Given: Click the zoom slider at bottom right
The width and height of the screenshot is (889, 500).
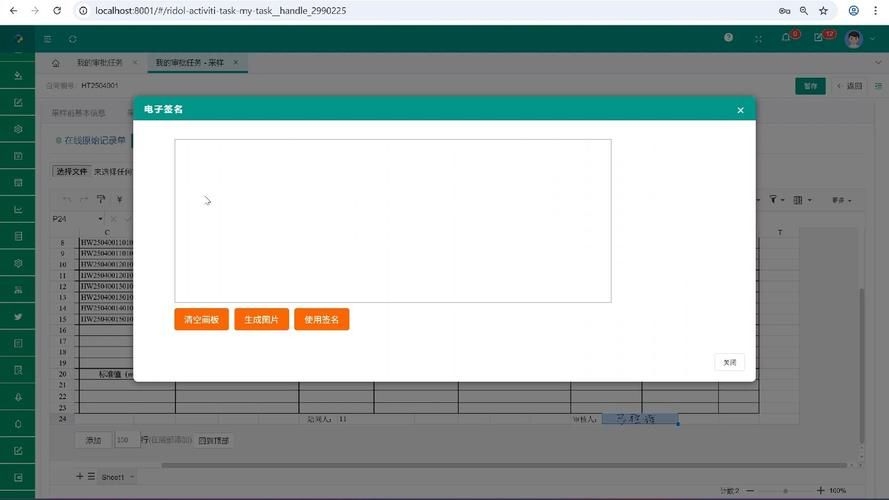Looking at the screenshot, I should pos(785,491).
